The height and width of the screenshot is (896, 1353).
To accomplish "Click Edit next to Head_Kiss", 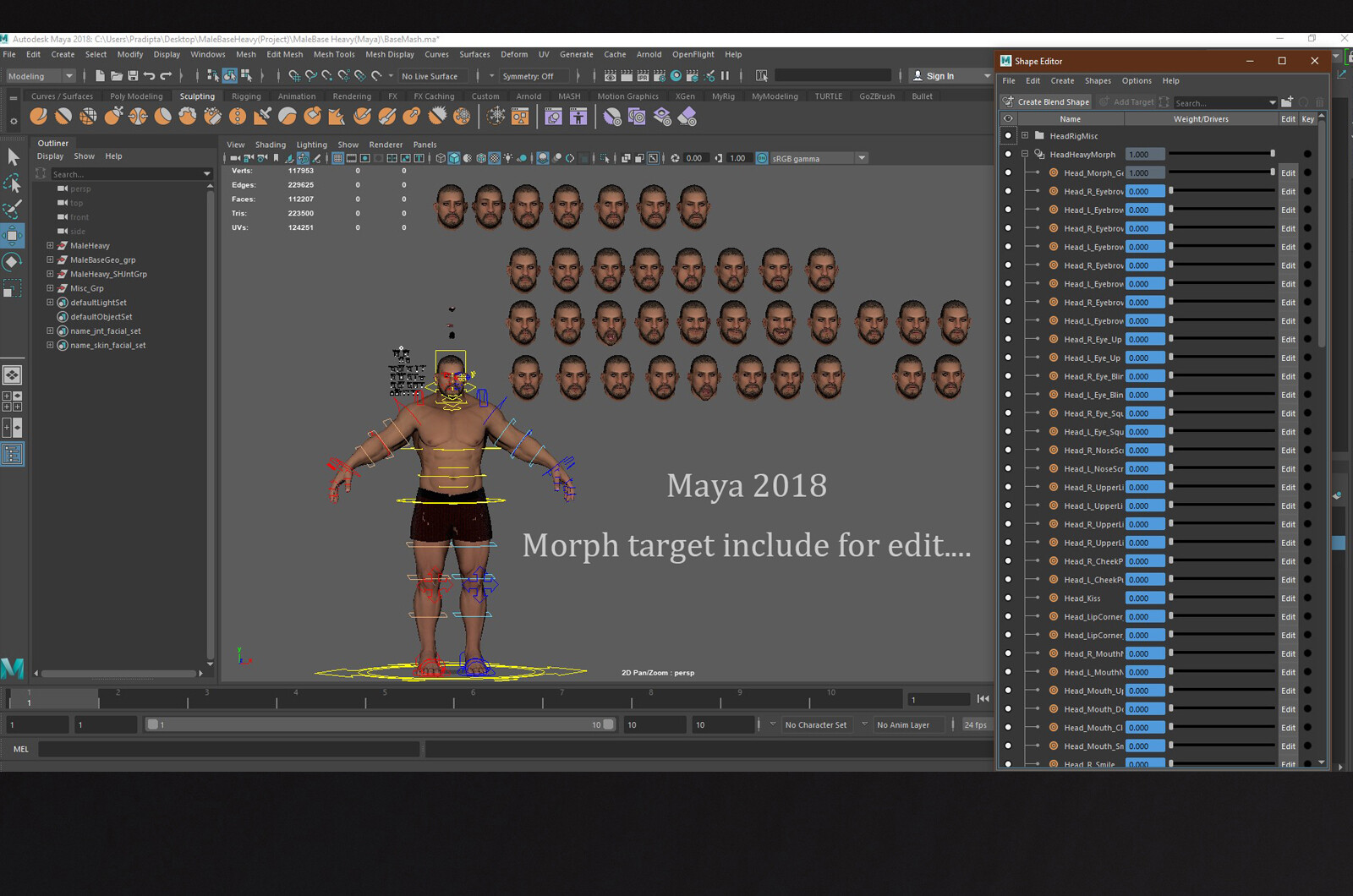I will 1288,598.
